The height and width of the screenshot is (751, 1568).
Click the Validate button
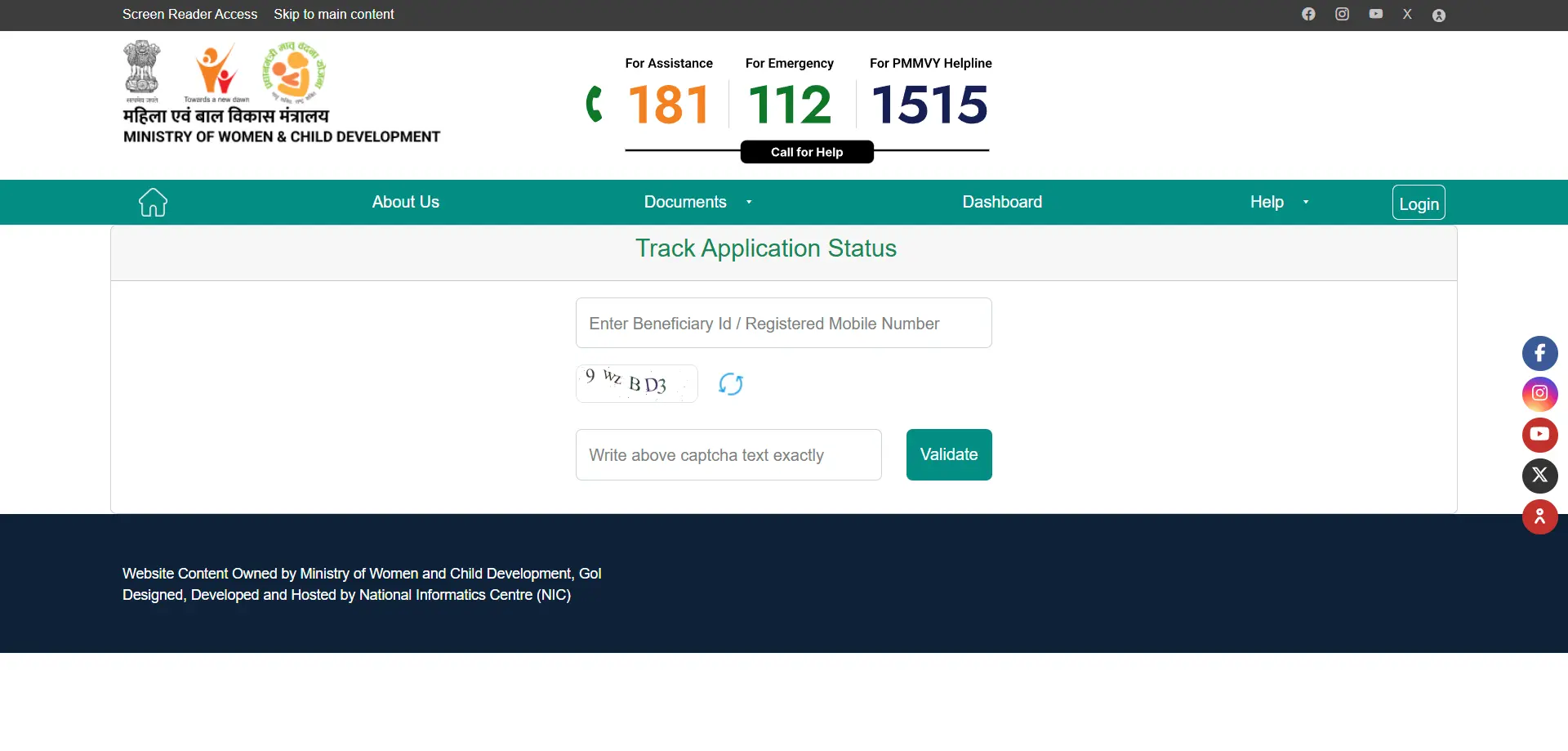click(x=949, y=454)
